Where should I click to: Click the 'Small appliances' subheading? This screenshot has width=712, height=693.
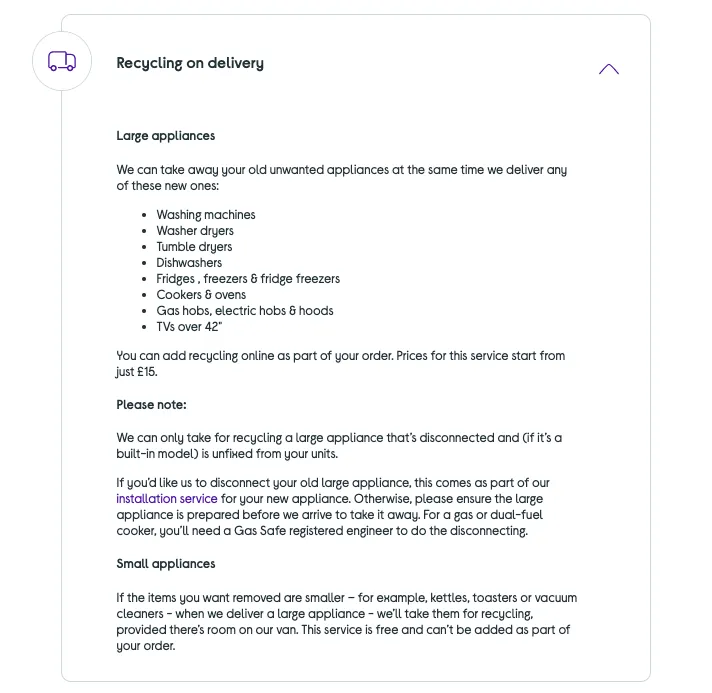(x=166, y=564)
